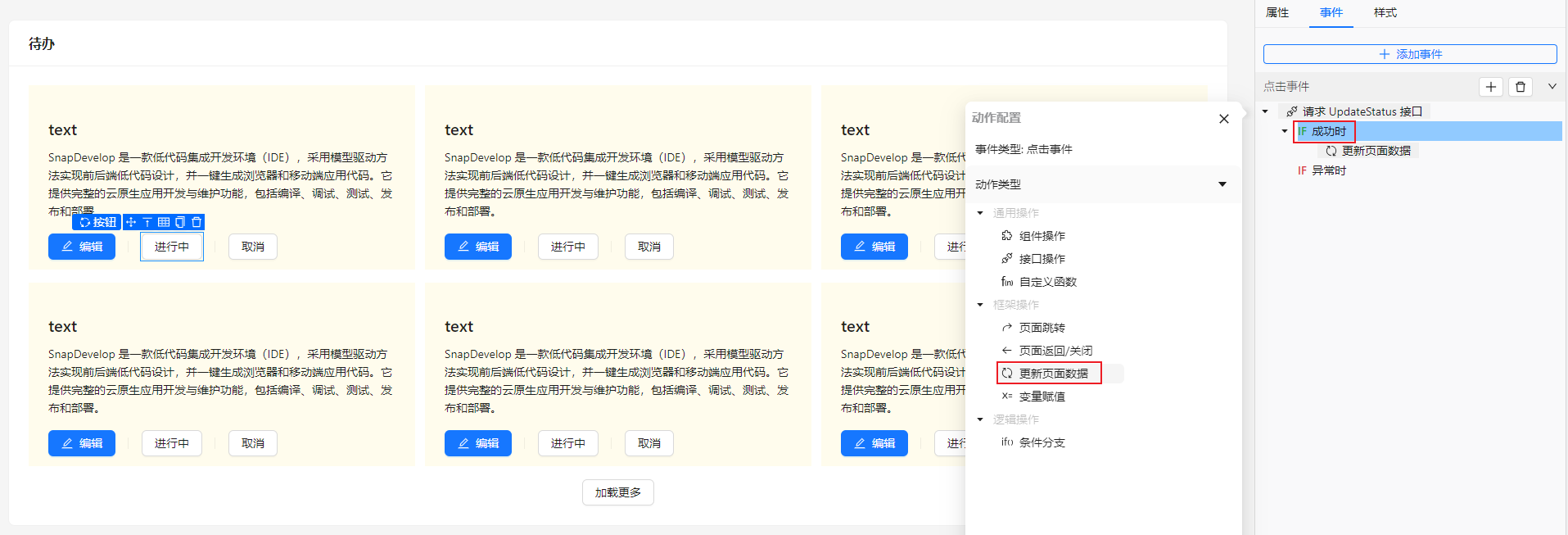Collapse the 点击事件 section chevron

point(1552,86)
